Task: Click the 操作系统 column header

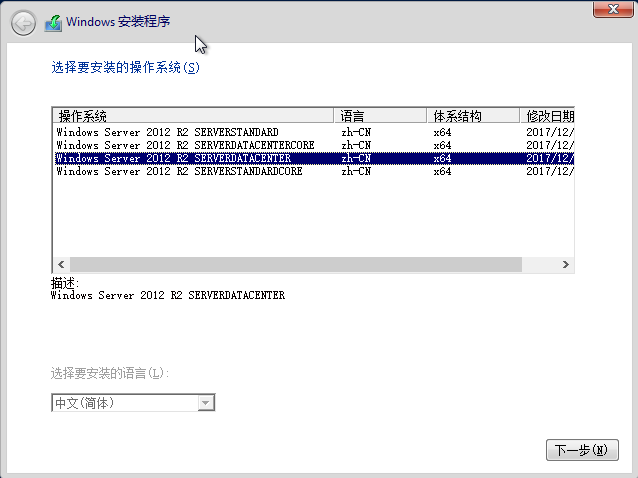Action: [x=193, y=116]
